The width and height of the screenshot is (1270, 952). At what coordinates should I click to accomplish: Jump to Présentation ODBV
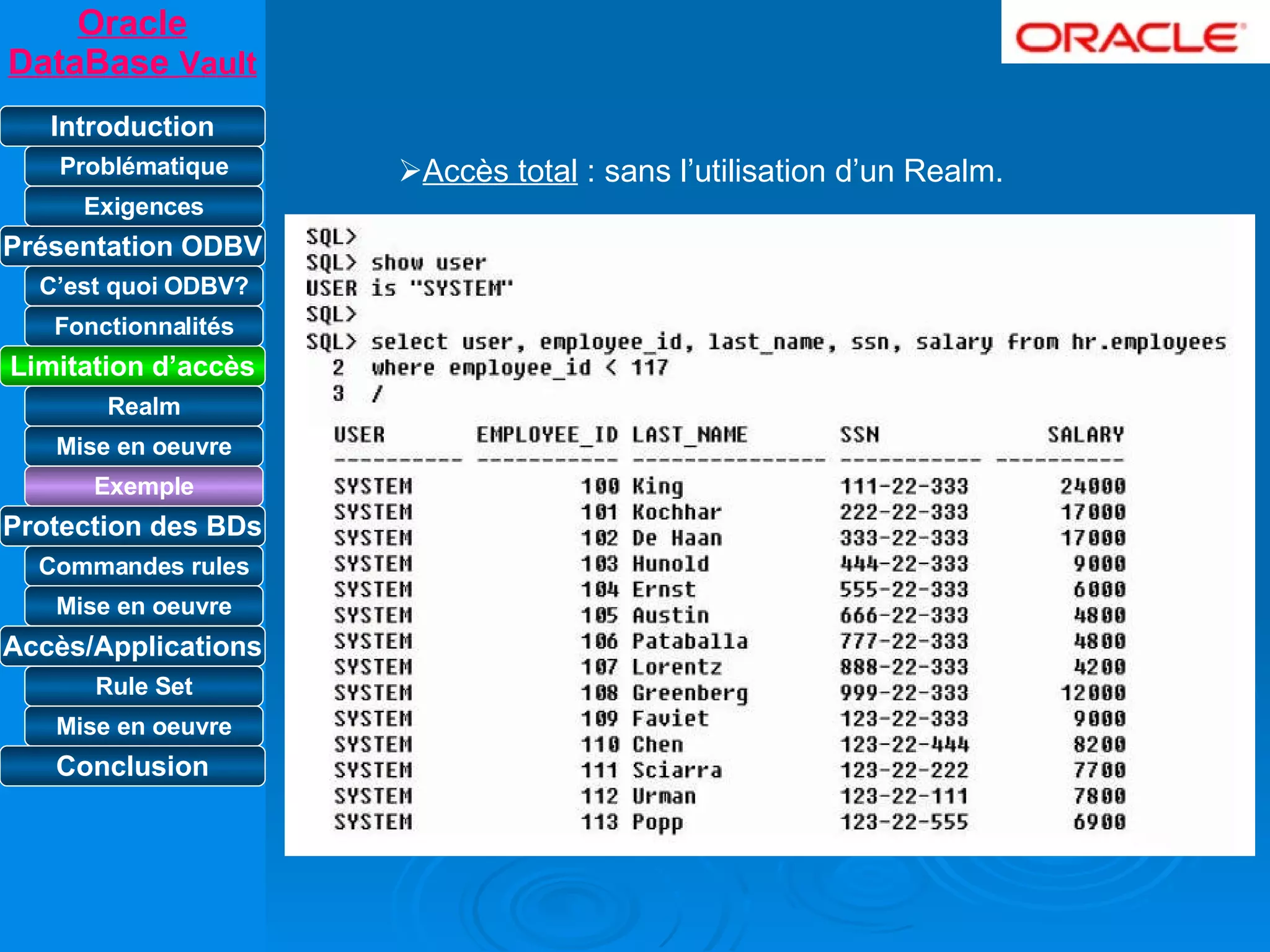pos(133,246)
